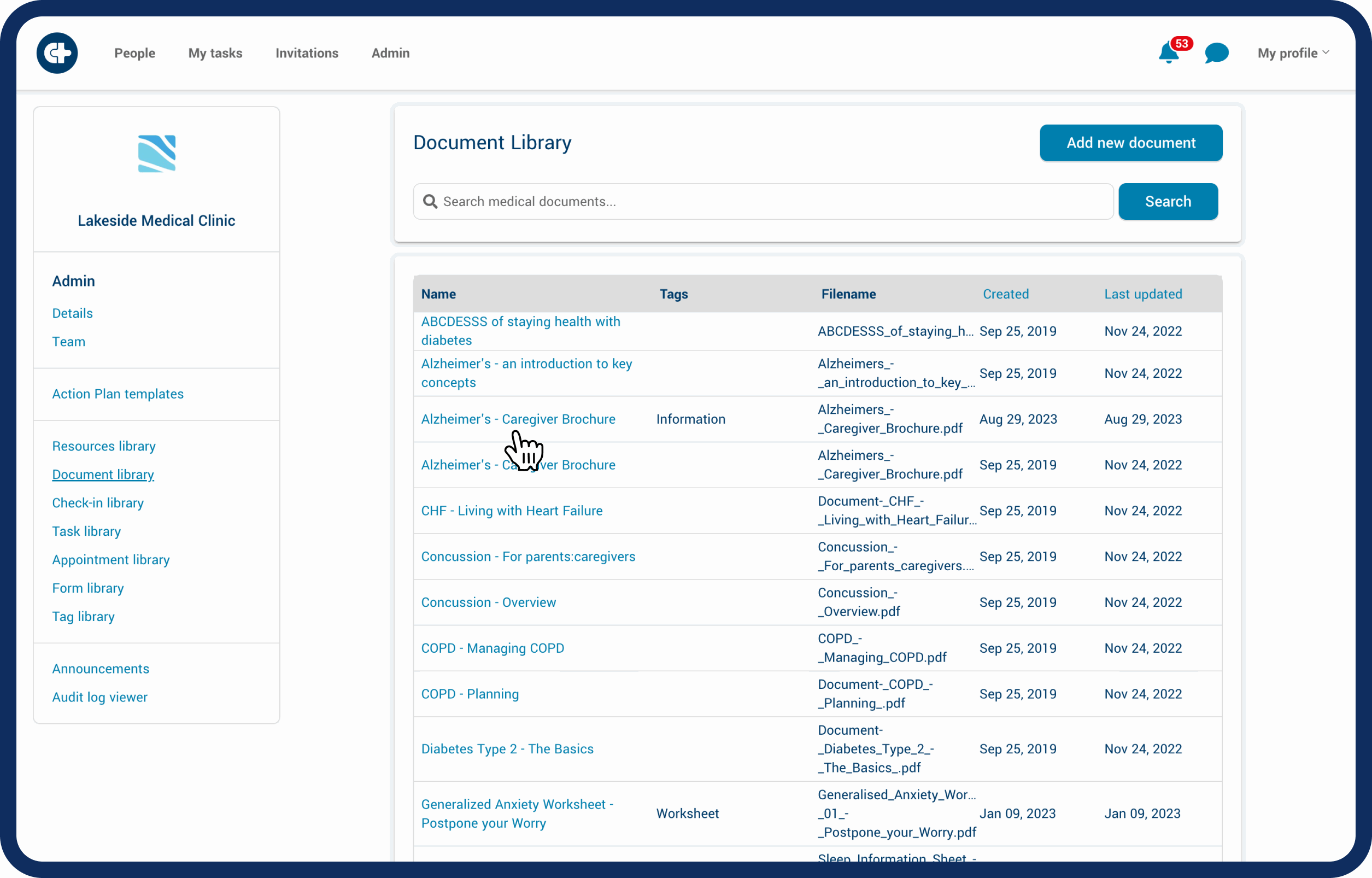Navigate to Audit log viewer

[x=99, y=696]
